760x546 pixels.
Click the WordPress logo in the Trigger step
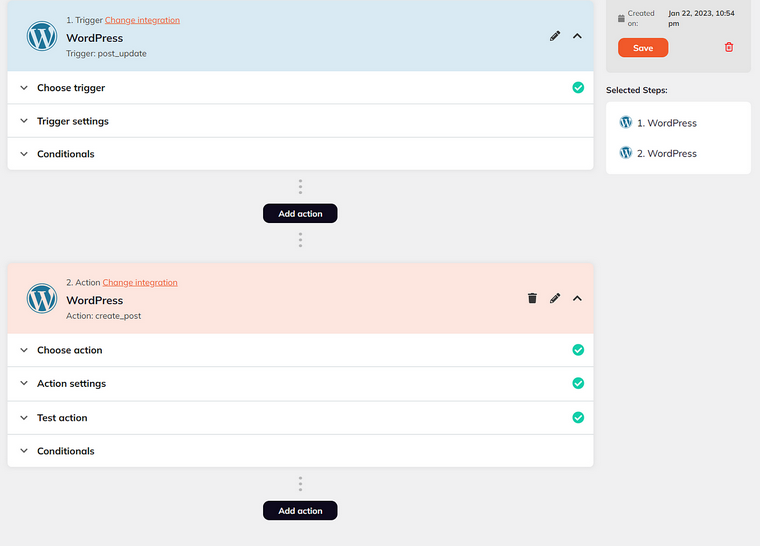tap(42, 36)
